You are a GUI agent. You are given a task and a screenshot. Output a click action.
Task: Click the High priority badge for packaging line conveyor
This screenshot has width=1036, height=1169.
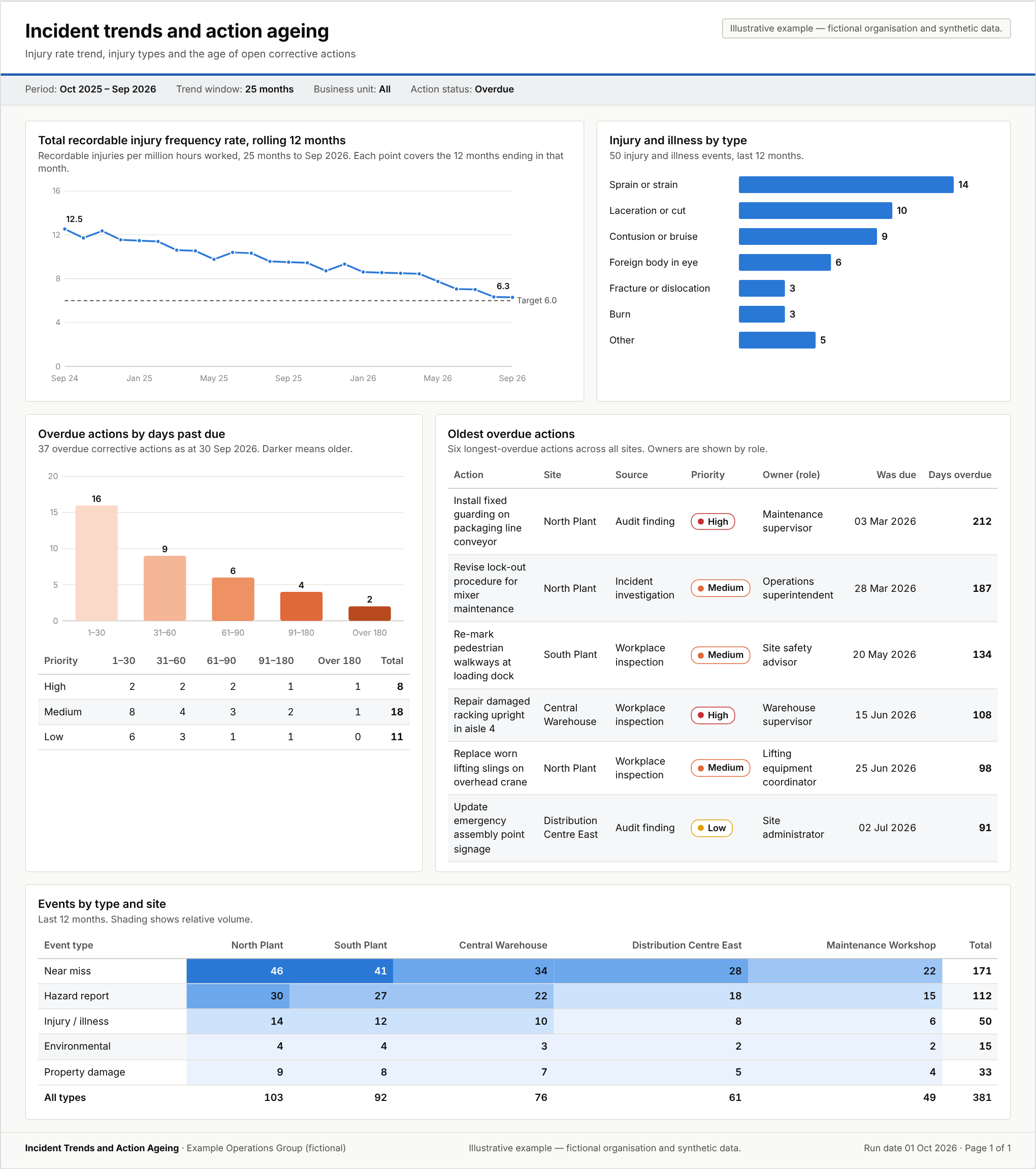point(713,522)
